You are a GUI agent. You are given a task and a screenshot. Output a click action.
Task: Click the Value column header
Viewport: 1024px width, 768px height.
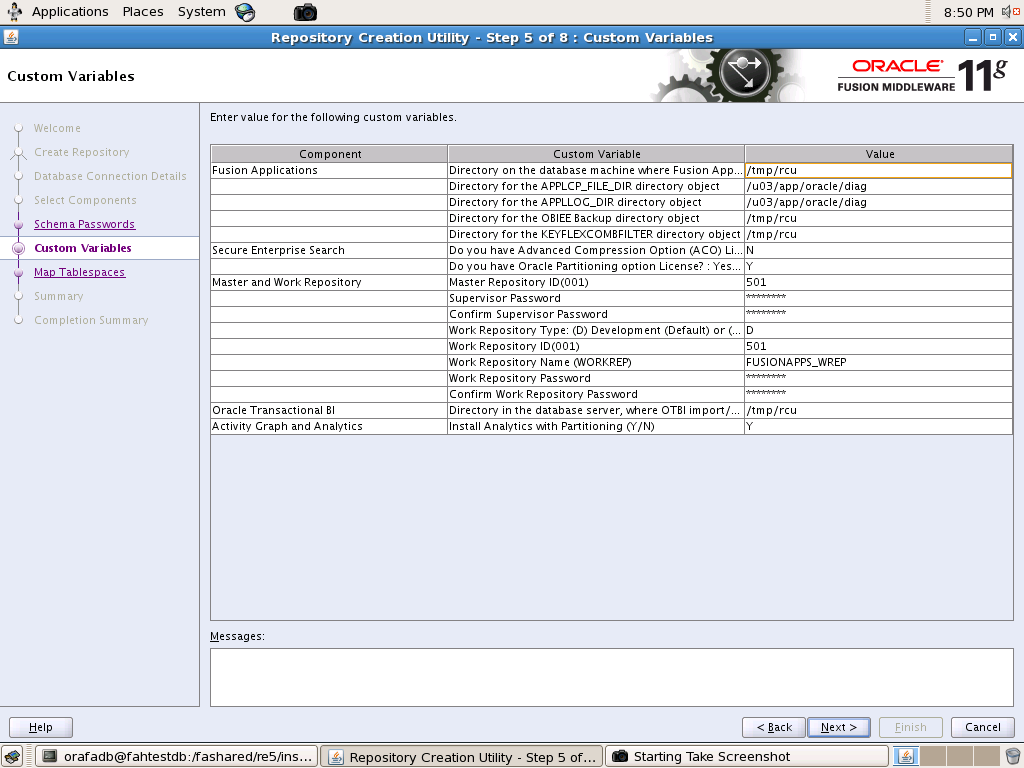click(879, 154)
